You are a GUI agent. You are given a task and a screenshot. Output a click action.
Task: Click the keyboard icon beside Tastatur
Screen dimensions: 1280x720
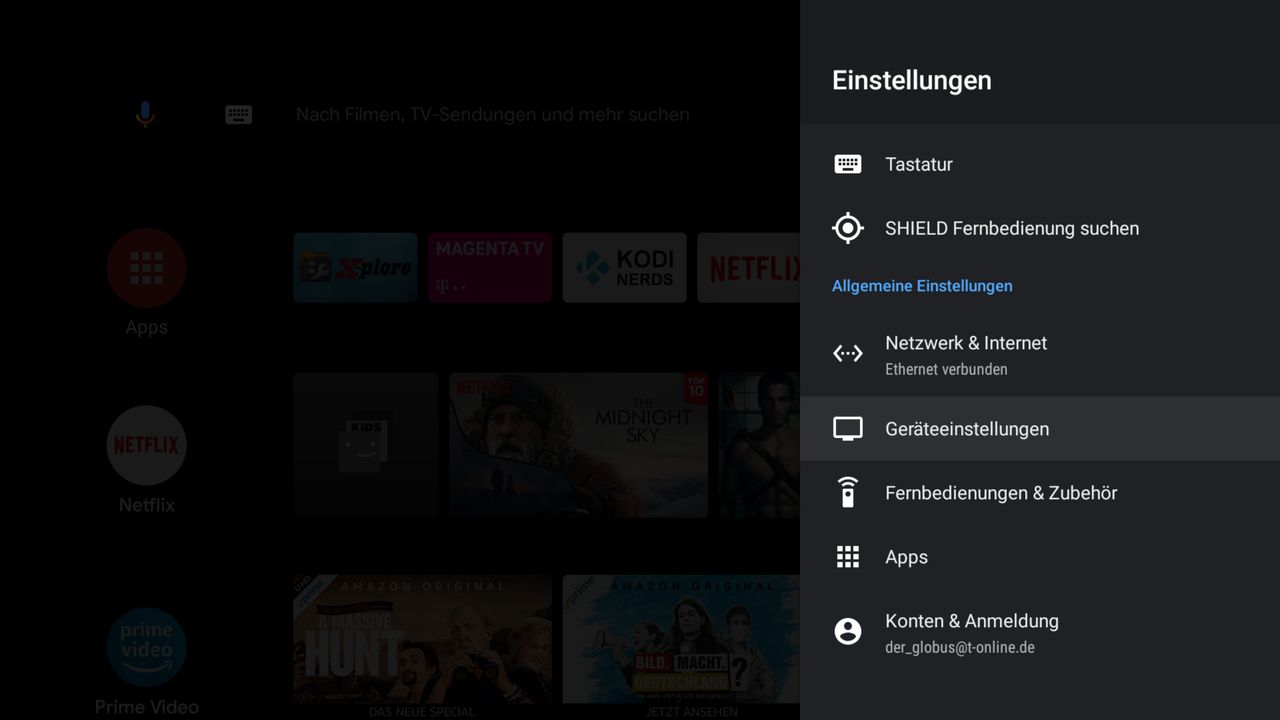pyautogui.click(x=848, y=164)
